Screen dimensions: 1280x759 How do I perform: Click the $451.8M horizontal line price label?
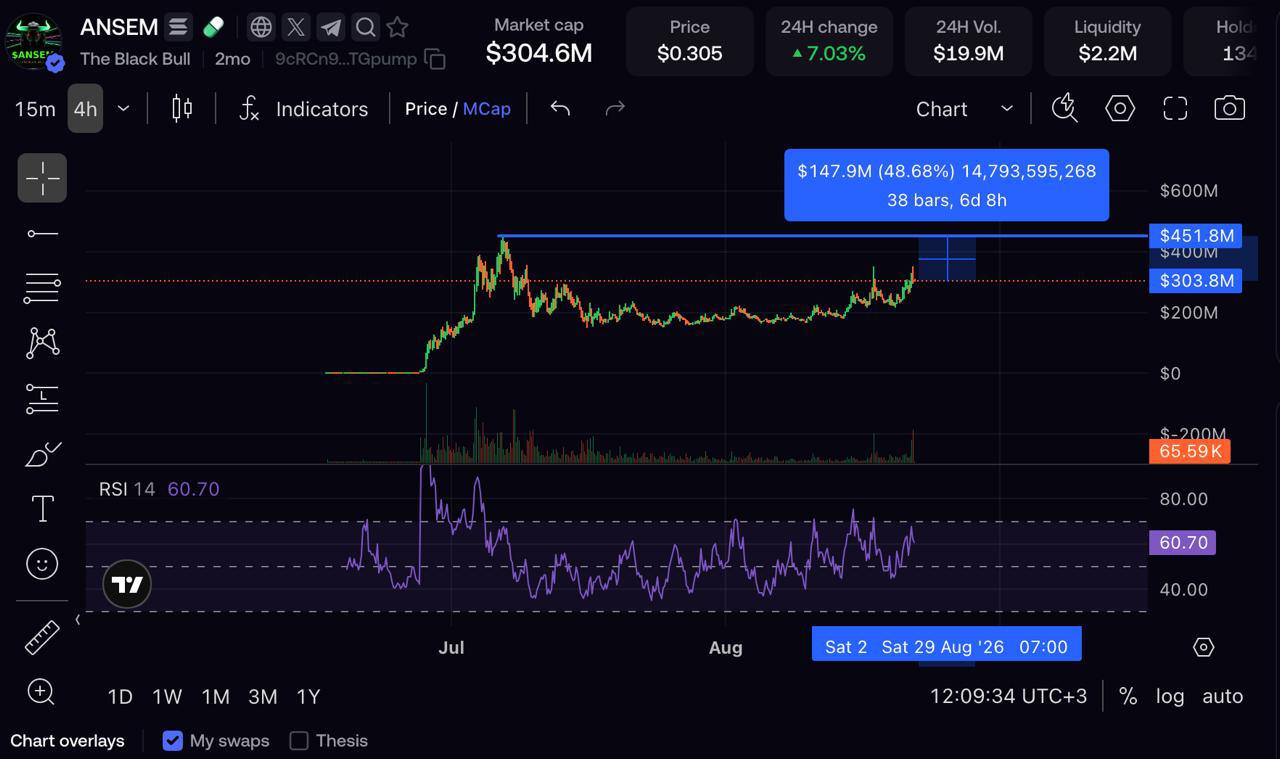pyautogui.click(x=1196, y=236)
